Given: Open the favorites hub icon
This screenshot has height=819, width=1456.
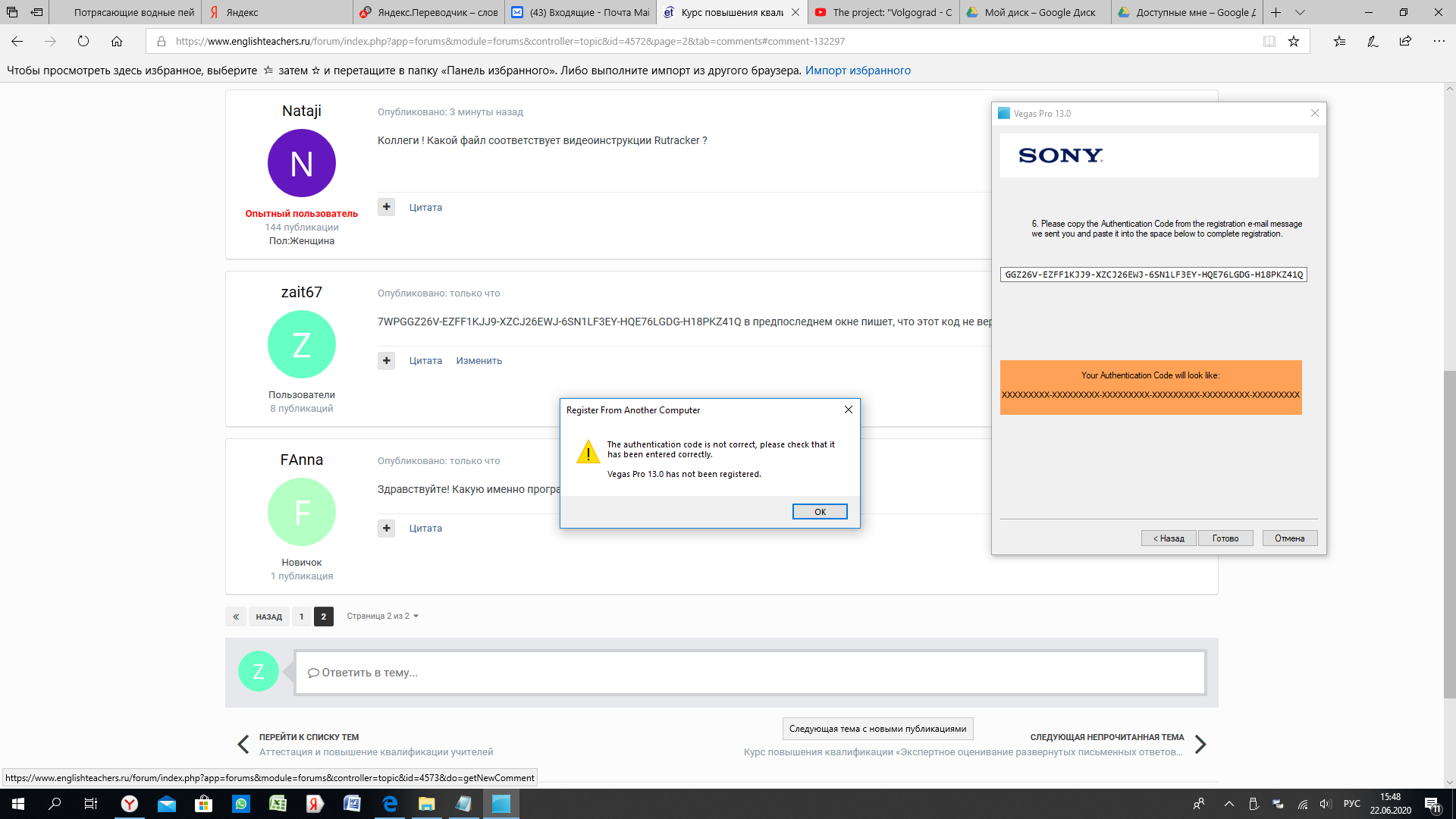Looking at the screenshot, I should tap(1340, 41).
